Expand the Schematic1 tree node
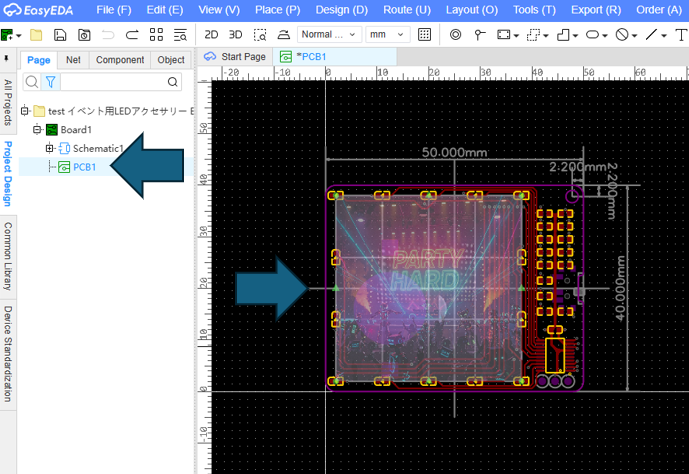The image size is (689, 474). point(50,148)
